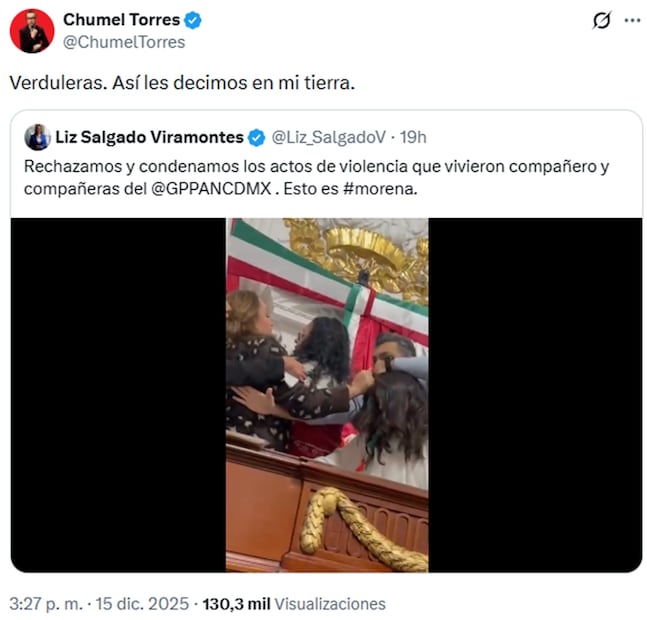Open the #morena hashtag

click(380, 189)
